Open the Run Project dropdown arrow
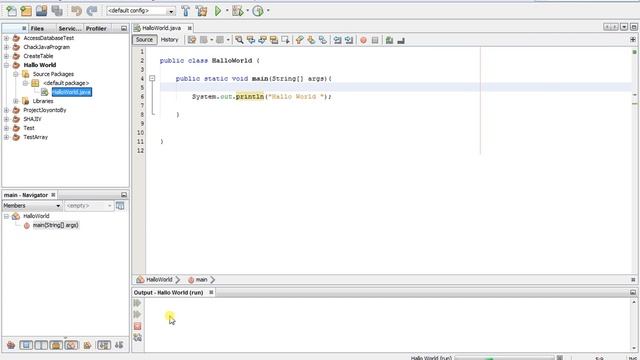The width and height of the screenshot is (640, 360). click(227, 11)
